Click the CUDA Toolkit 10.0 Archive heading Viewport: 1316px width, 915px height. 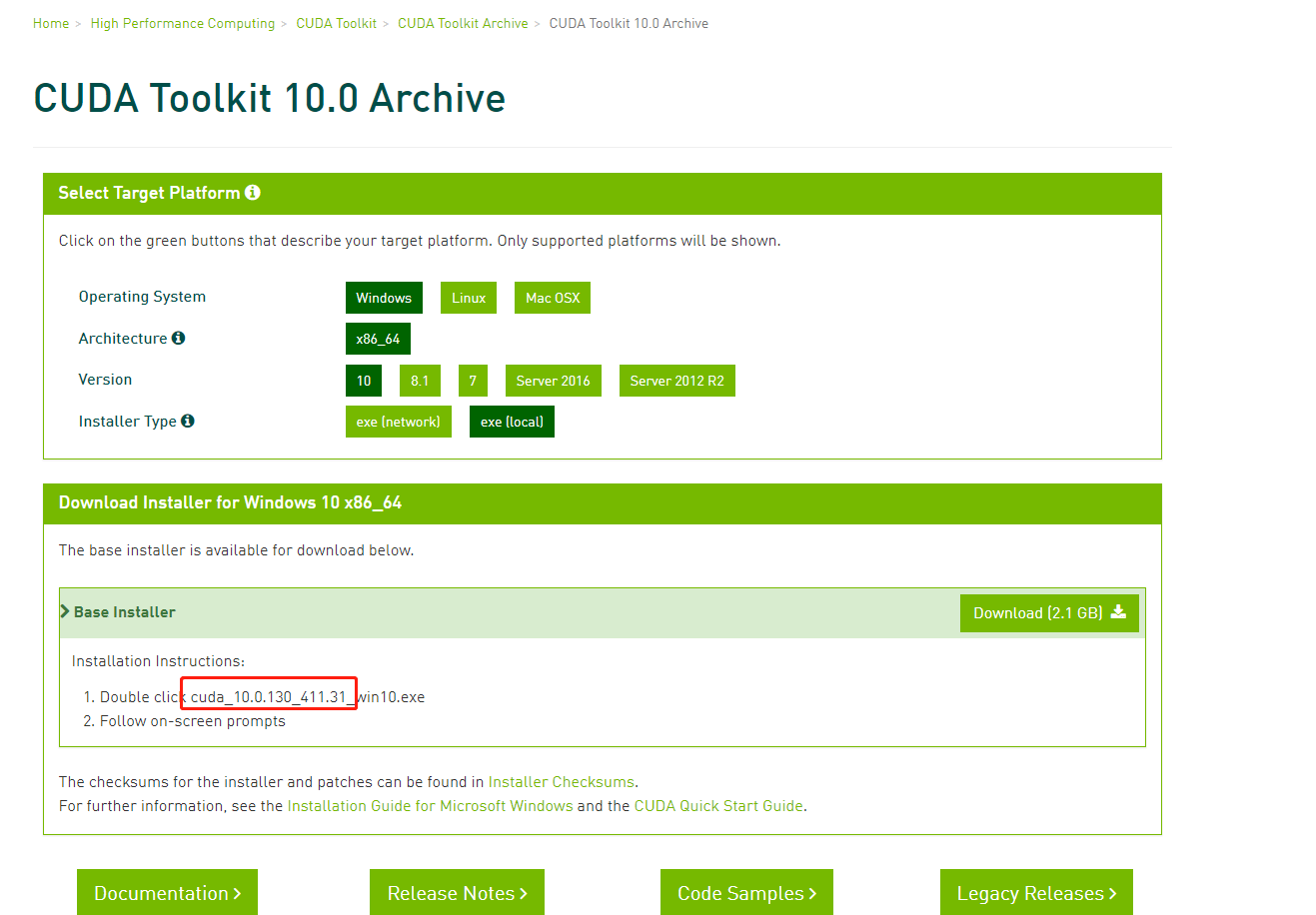coord(270,98)
